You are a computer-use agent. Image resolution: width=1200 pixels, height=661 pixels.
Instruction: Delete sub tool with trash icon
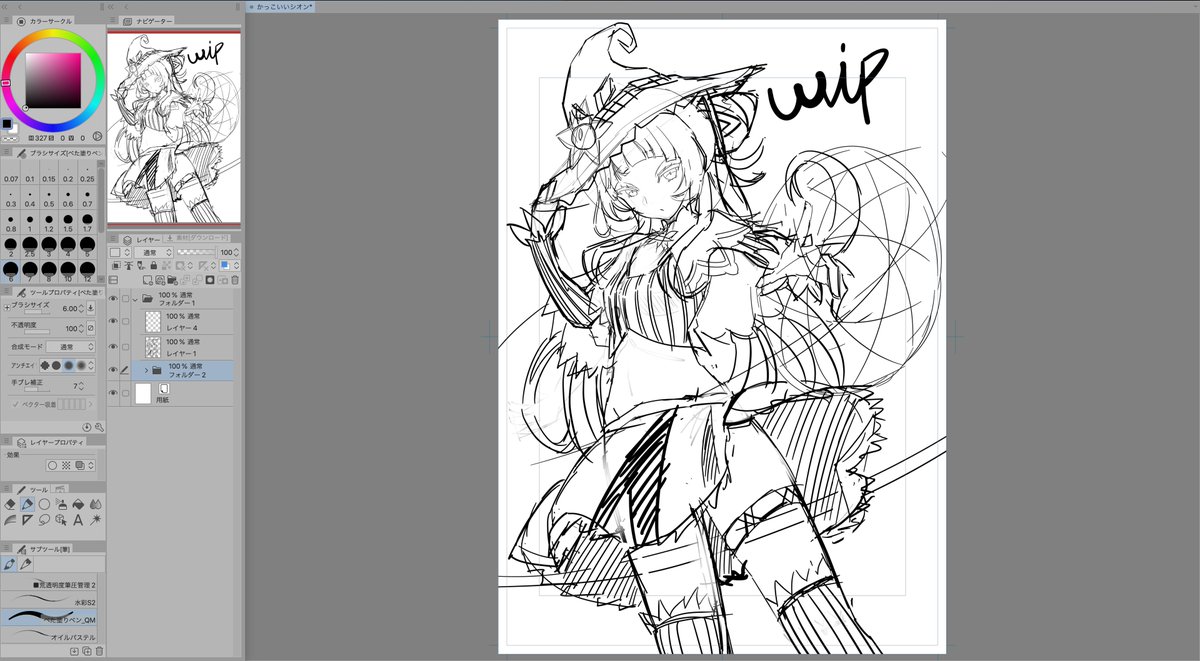(x=99, y=651)
